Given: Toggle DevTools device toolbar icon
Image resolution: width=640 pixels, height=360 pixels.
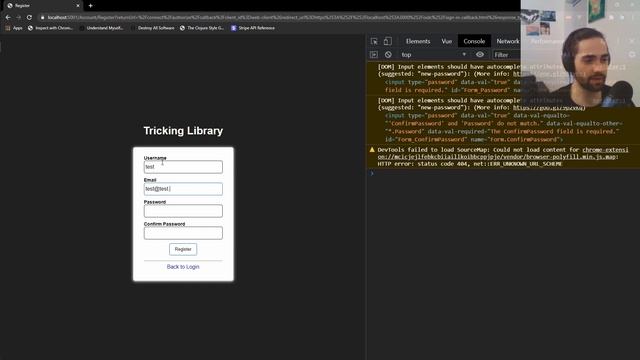Looking at the screenshot, I should tap(387, 41).
